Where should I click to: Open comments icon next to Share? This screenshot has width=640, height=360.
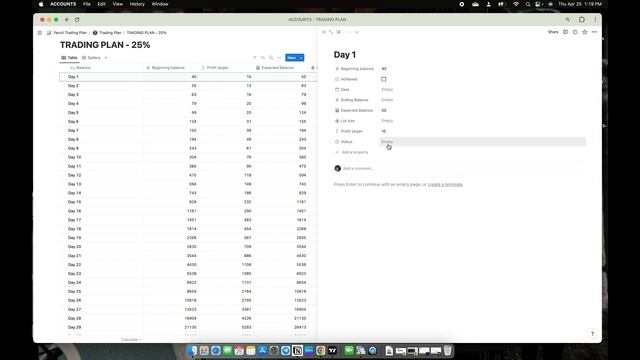(x=565, y=32)
